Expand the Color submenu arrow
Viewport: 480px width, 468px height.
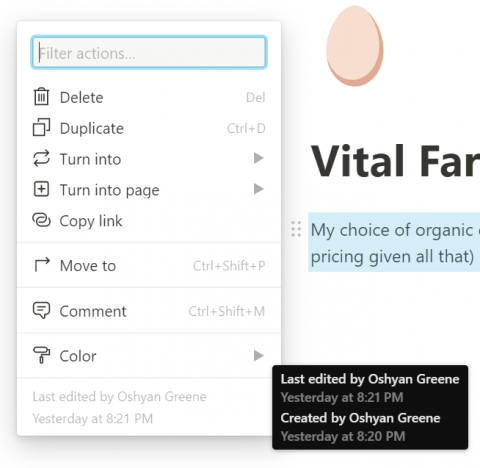pyautogui.click(x=258, y=356)
